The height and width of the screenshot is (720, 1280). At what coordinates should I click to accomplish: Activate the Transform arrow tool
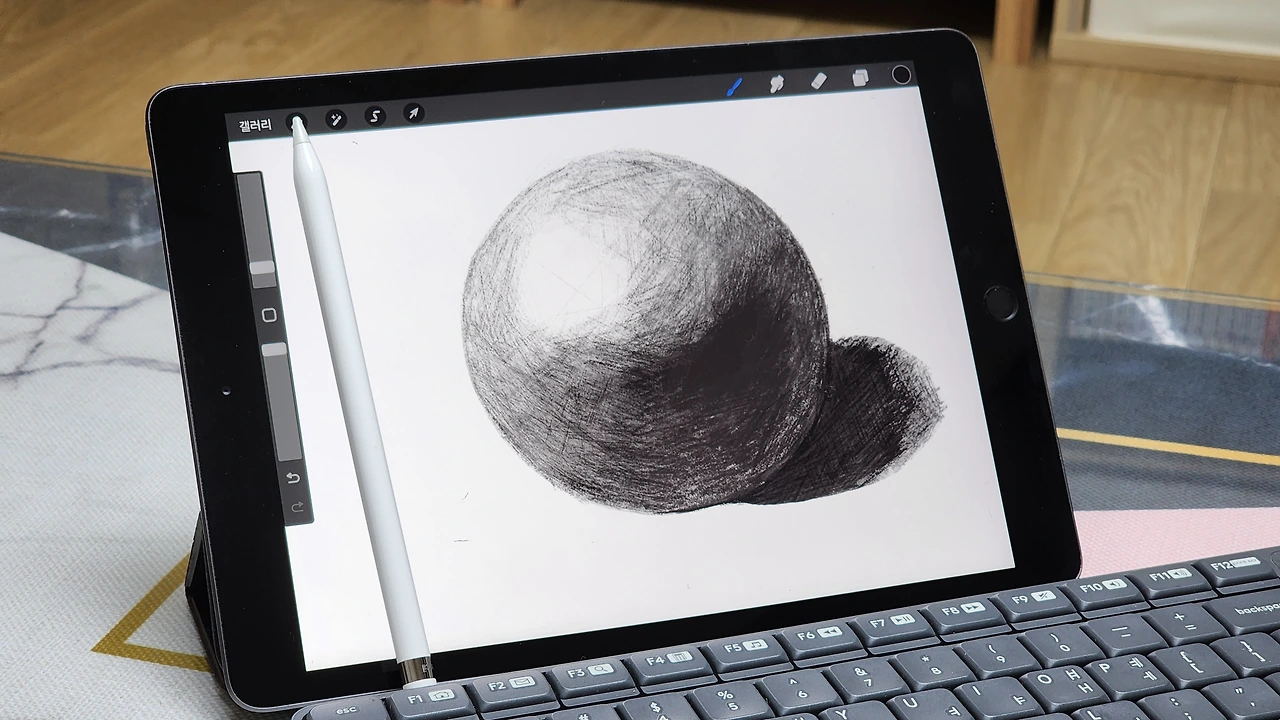[414, 113]
